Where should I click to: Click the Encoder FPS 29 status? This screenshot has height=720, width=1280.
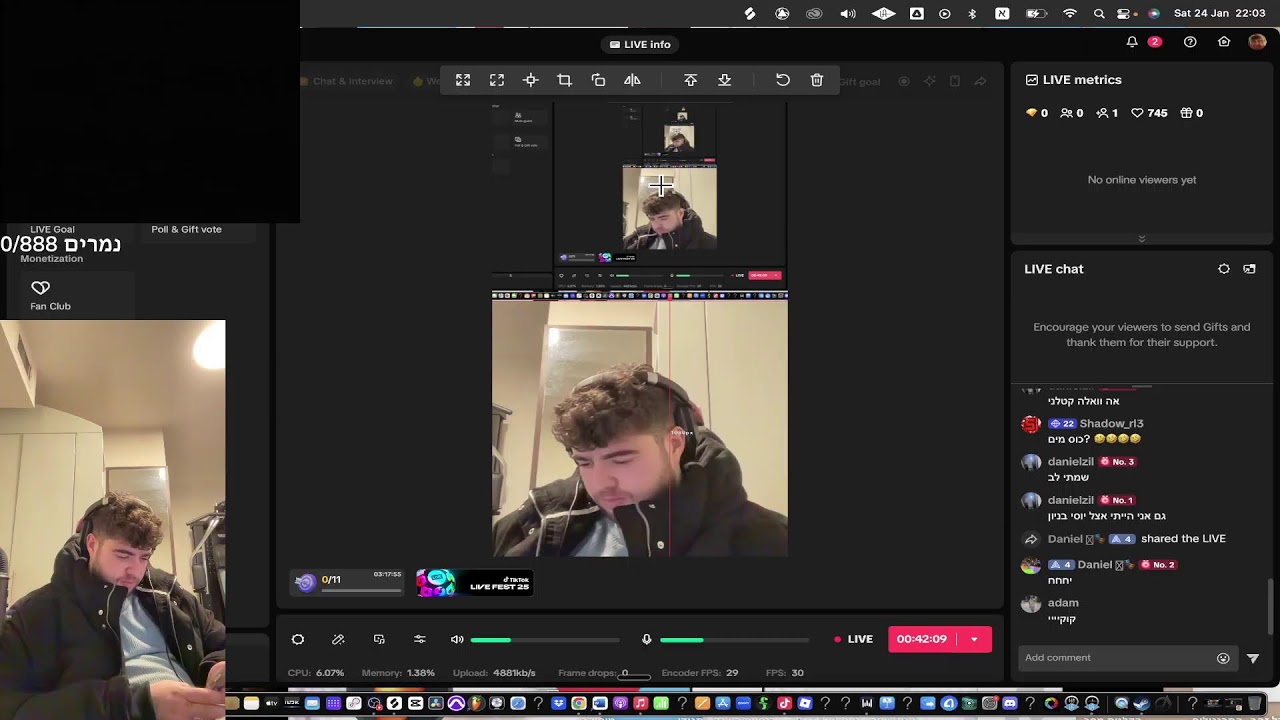700,673
